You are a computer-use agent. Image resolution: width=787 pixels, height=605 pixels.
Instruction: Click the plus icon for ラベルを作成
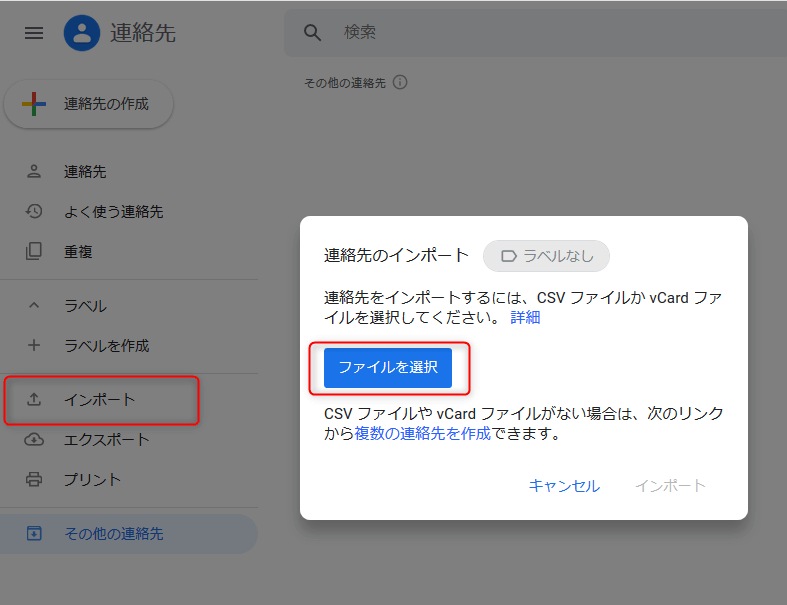point(34,346)
